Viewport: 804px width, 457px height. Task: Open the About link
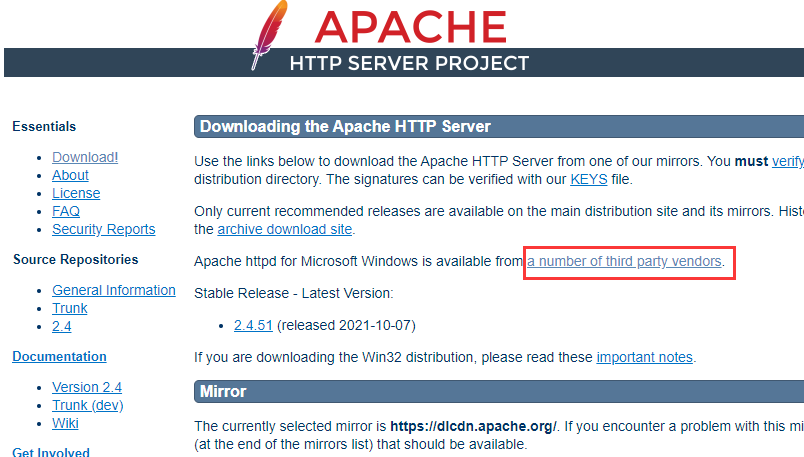[70, 175]
